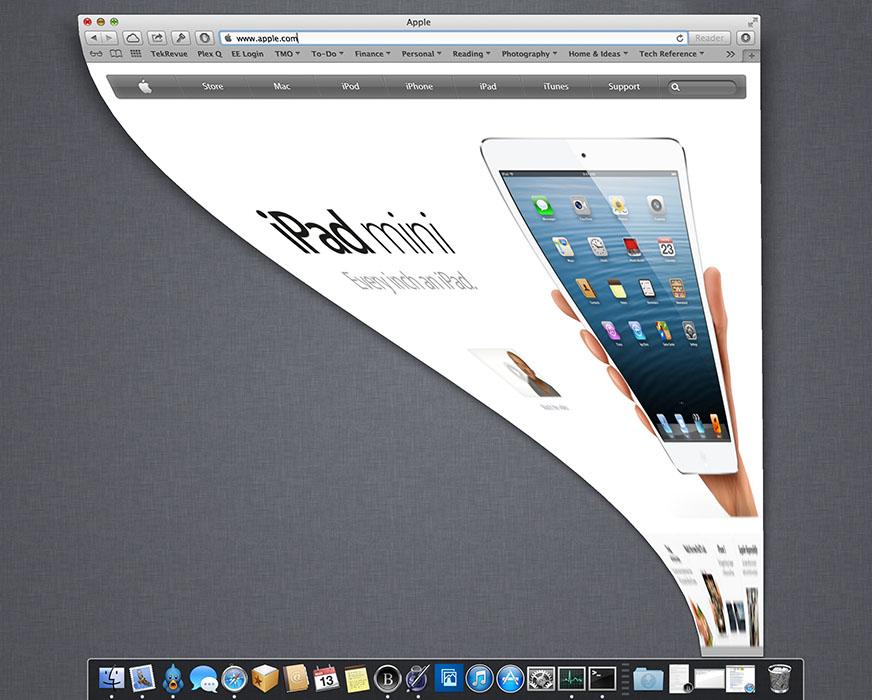This screenshot has height=700, width=872.
Task: Open Reading List glasses icon
Action: coord(96,54)
